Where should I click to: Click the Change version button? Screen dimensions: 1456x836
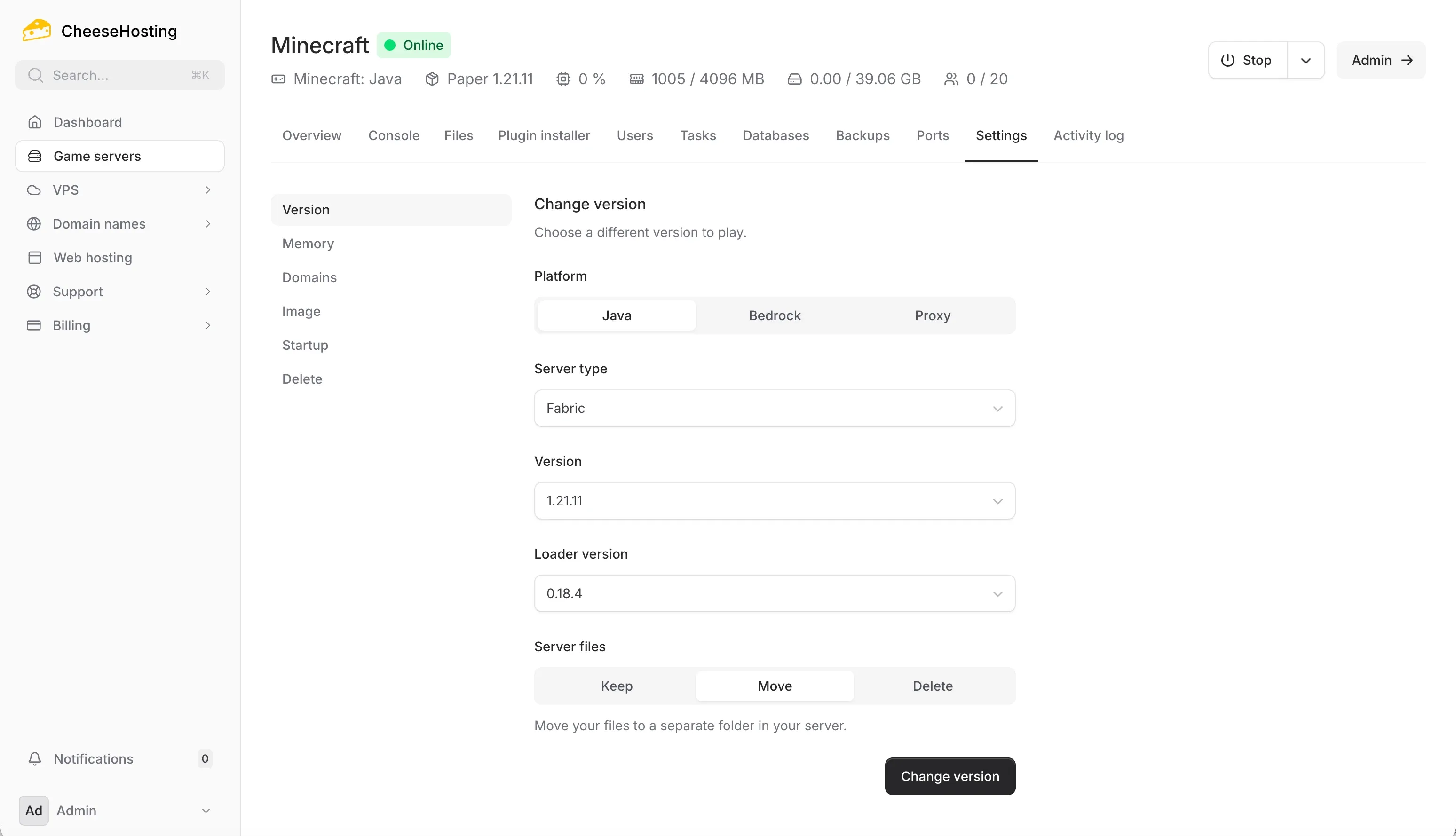950,776
